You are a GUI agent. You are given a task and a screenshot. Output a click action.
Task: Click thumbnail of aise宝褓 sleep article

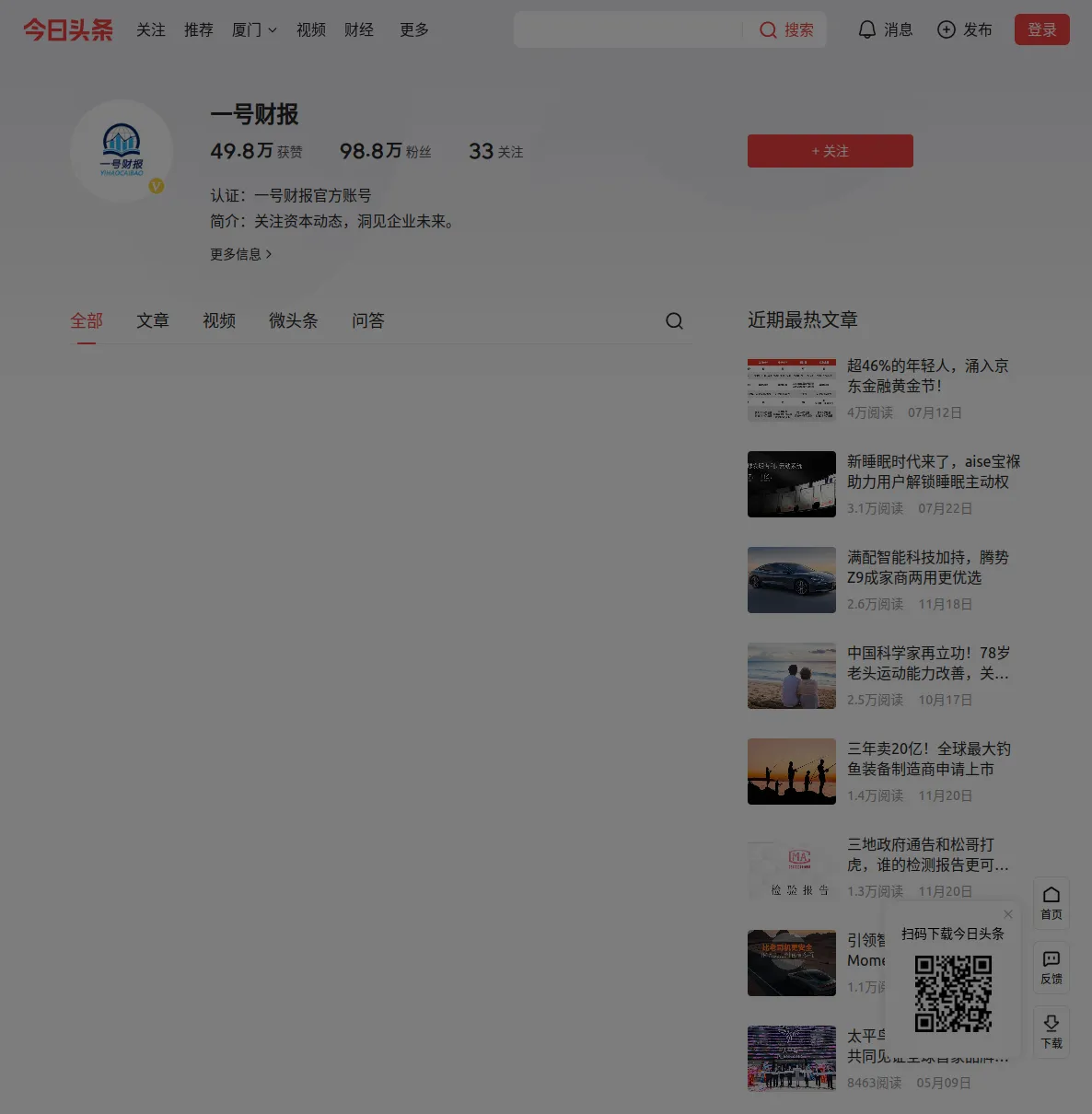792,484
